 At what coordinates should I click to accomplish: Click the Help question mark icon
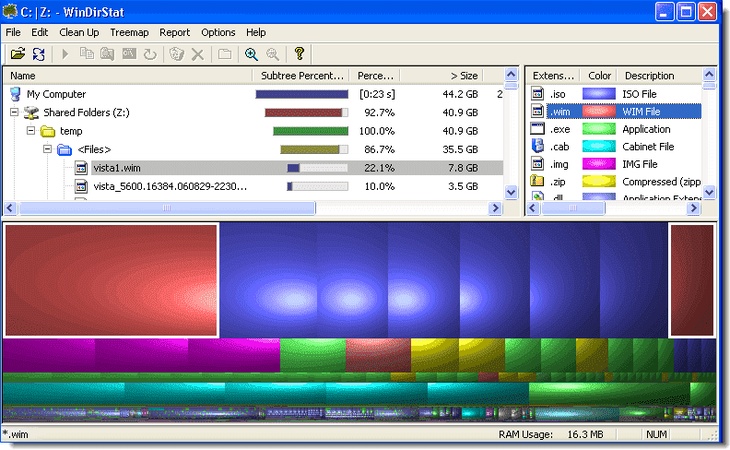pos(299,54)
